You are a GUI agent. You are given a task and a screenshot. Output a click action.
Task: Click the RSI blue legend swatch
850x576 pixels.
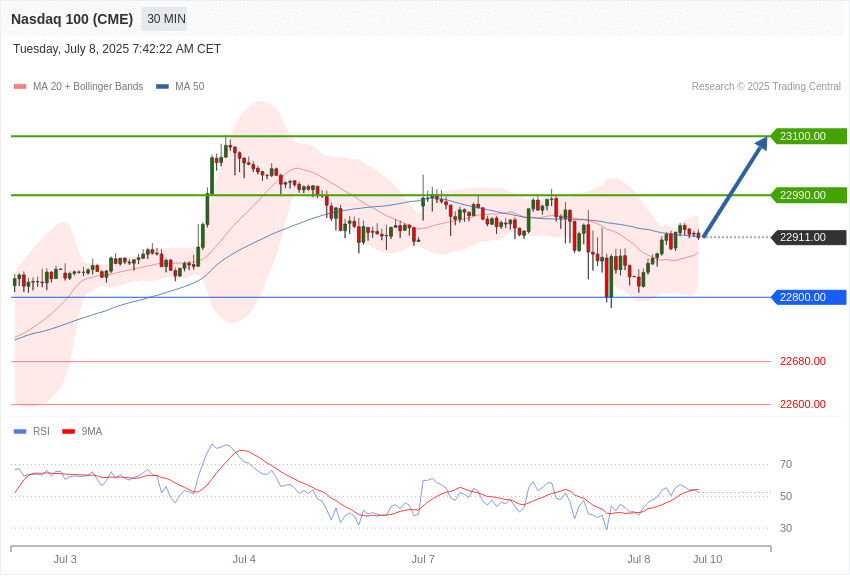[20, 432]
